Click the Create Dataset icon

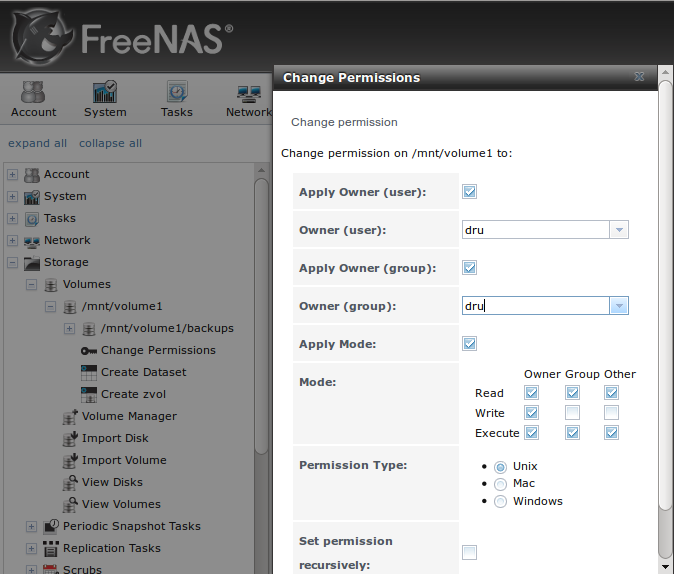tap(89, 373)
